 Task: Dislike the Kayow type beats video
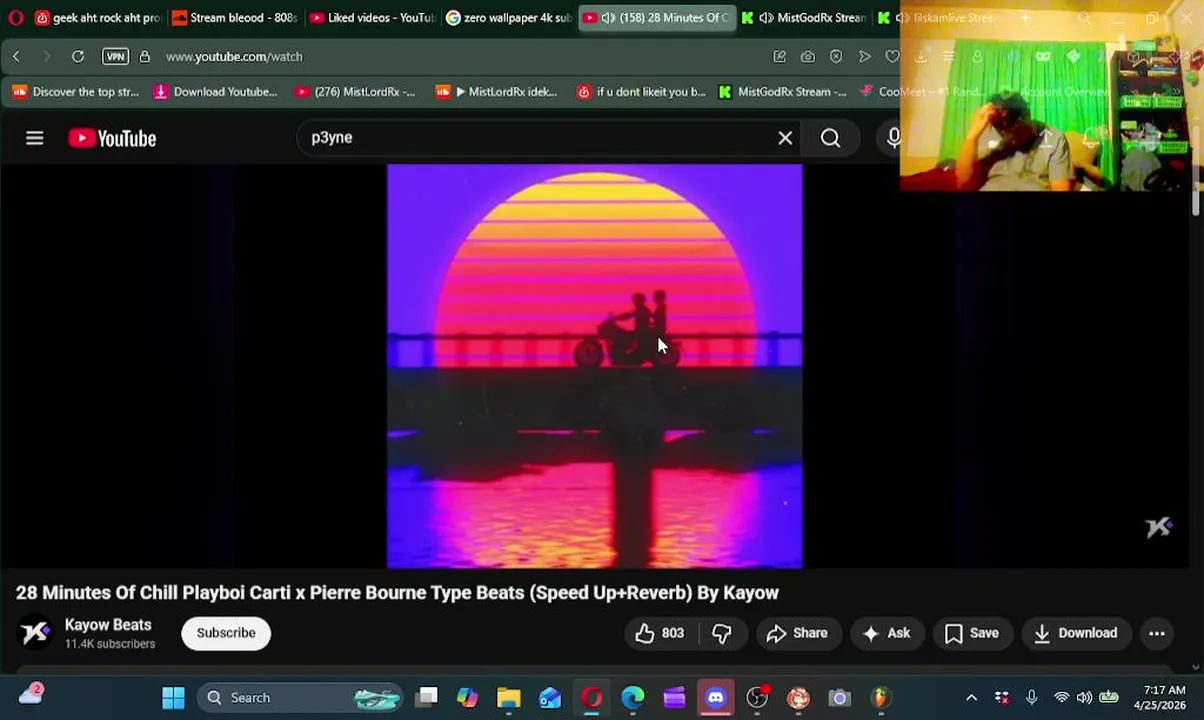click(721, 633)
